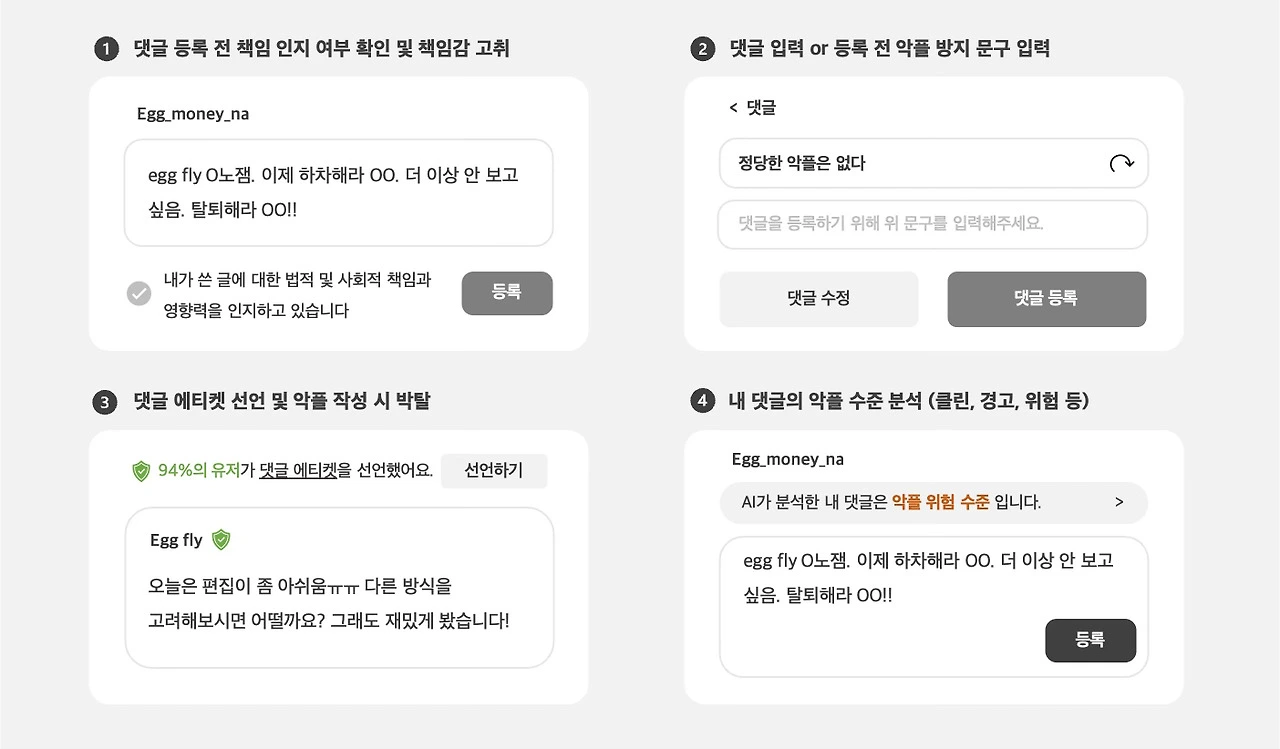Image resolution: width=1280 pixels, height=749 pixels.
Task: Click the gray 등록 button in panel one
Action: pyautogui.click(x=507, y=293)
